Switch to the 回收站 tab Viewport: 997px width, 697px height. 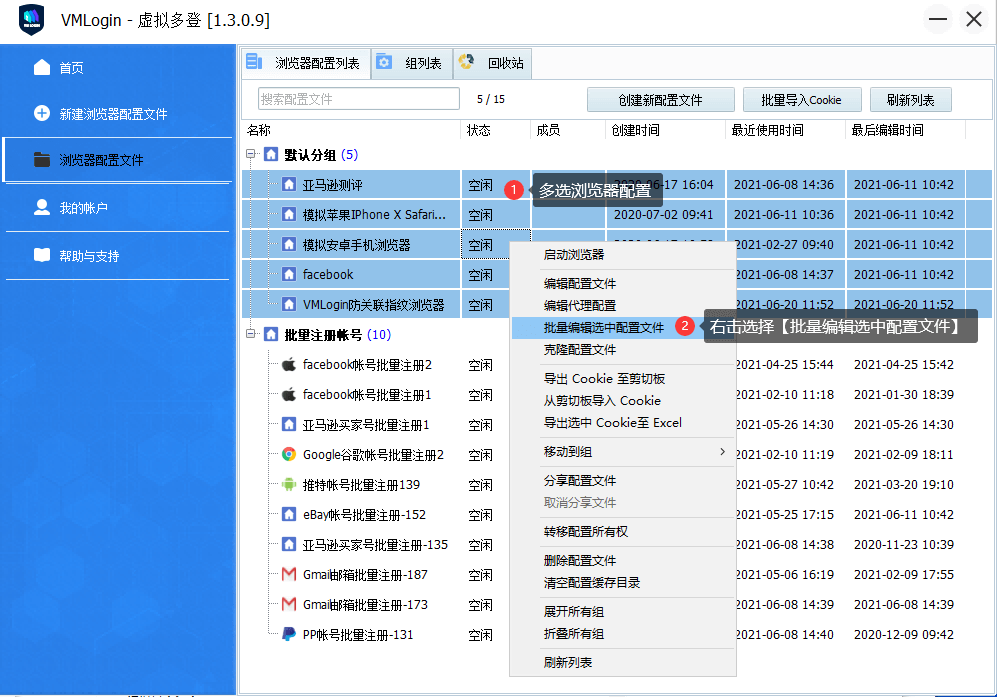click(x=492, y=63)
